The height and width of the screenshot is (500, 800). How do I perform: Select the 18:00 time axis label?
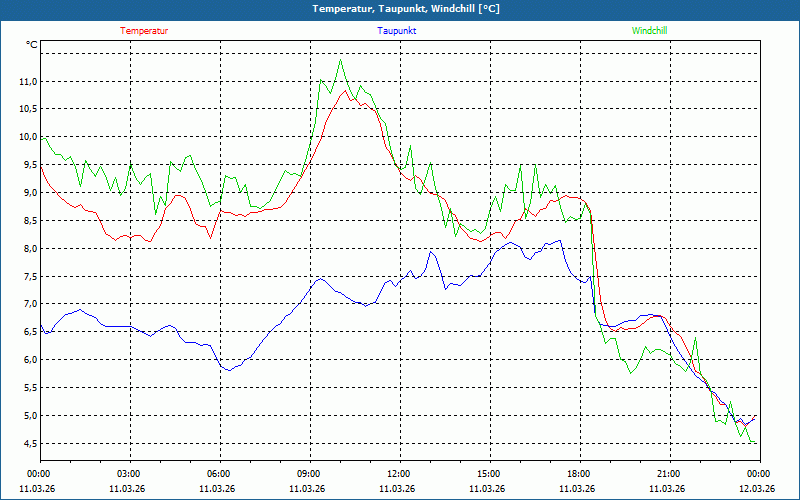coord(578,474)
